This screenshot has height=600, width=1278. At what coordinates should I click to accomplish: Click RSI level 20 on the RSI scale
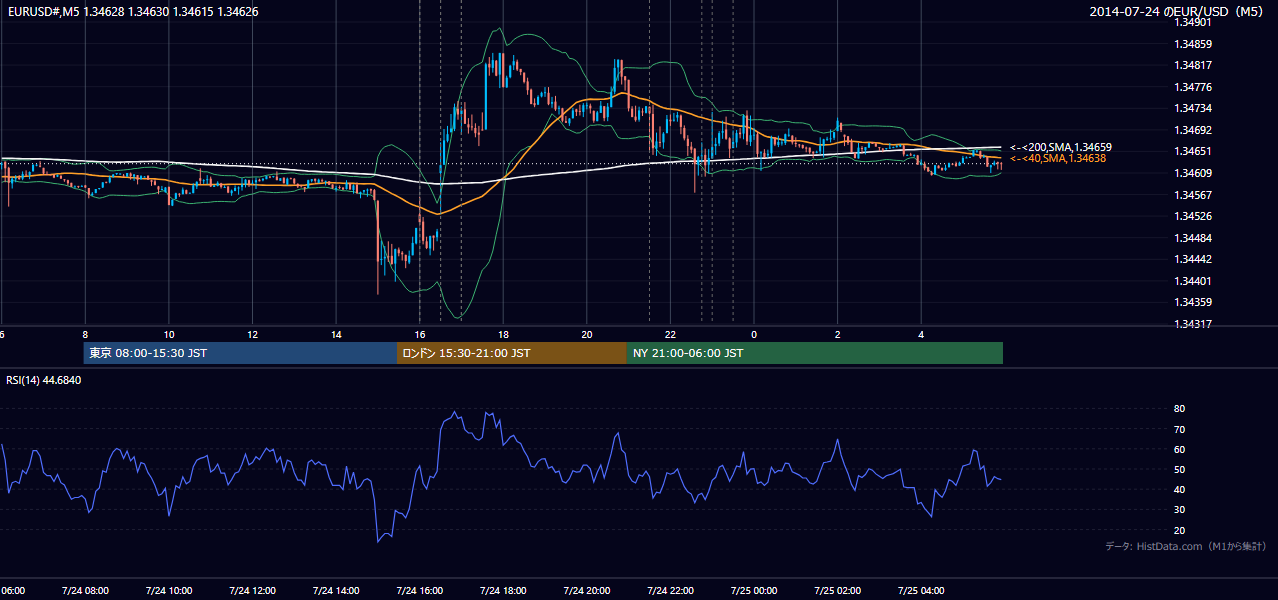[x=1179, y=530]
